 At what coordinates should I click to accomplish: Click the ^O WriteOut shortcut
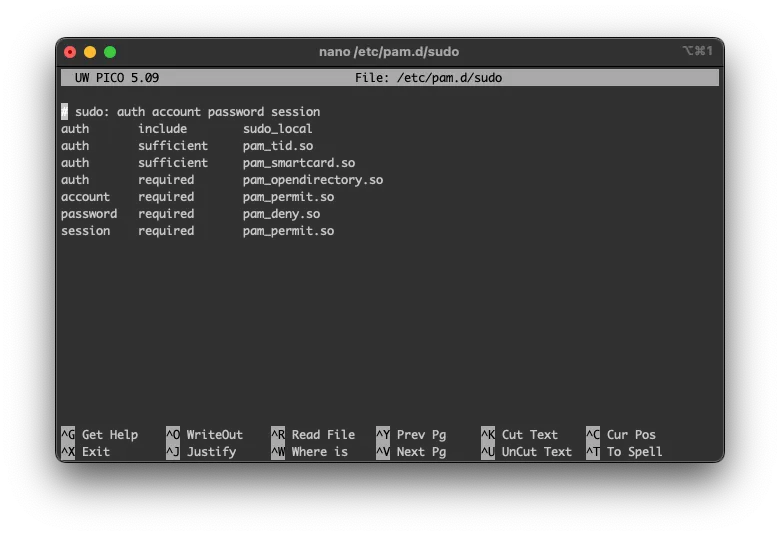pyautogui.click(x=205, y=435)
